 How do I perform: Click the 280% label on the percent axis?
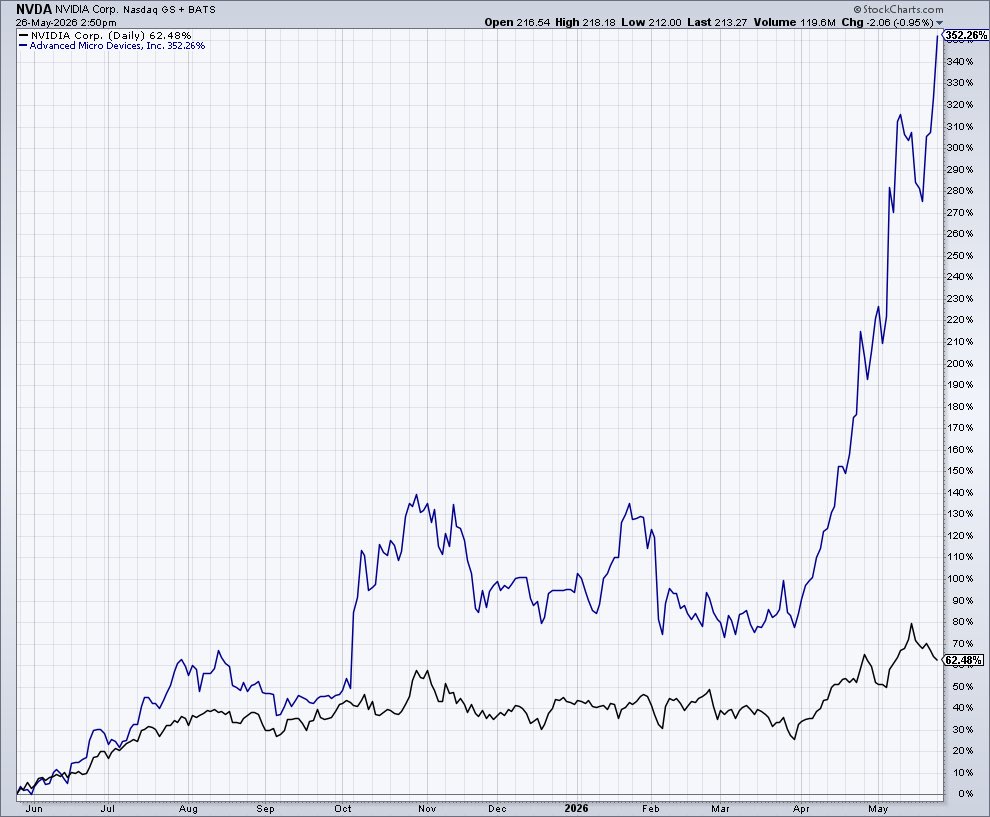pos(960,190)
